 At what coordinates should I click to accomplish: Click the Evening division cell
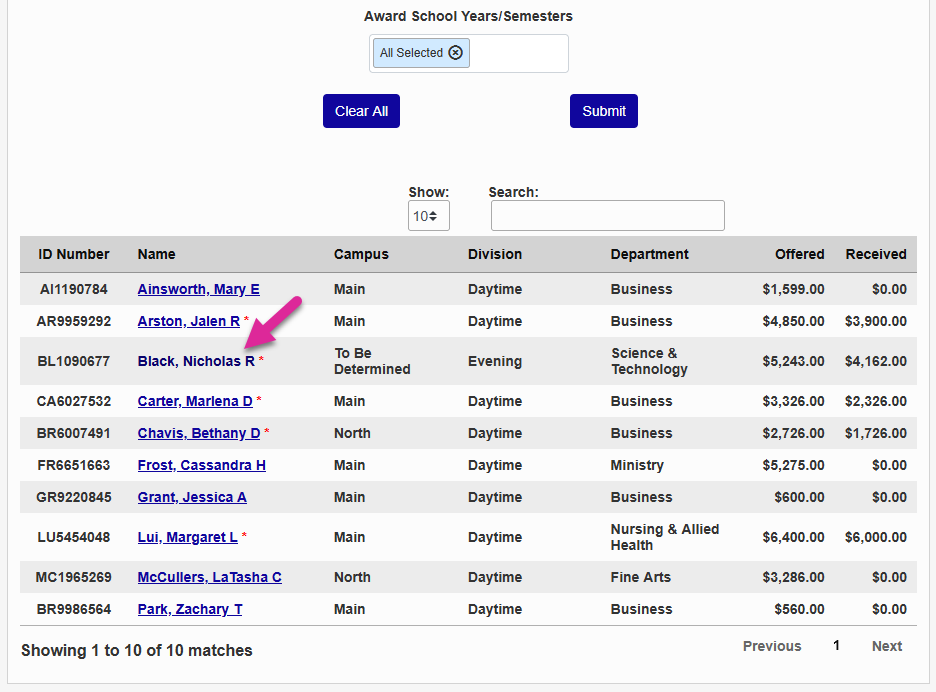pos(495,361)
